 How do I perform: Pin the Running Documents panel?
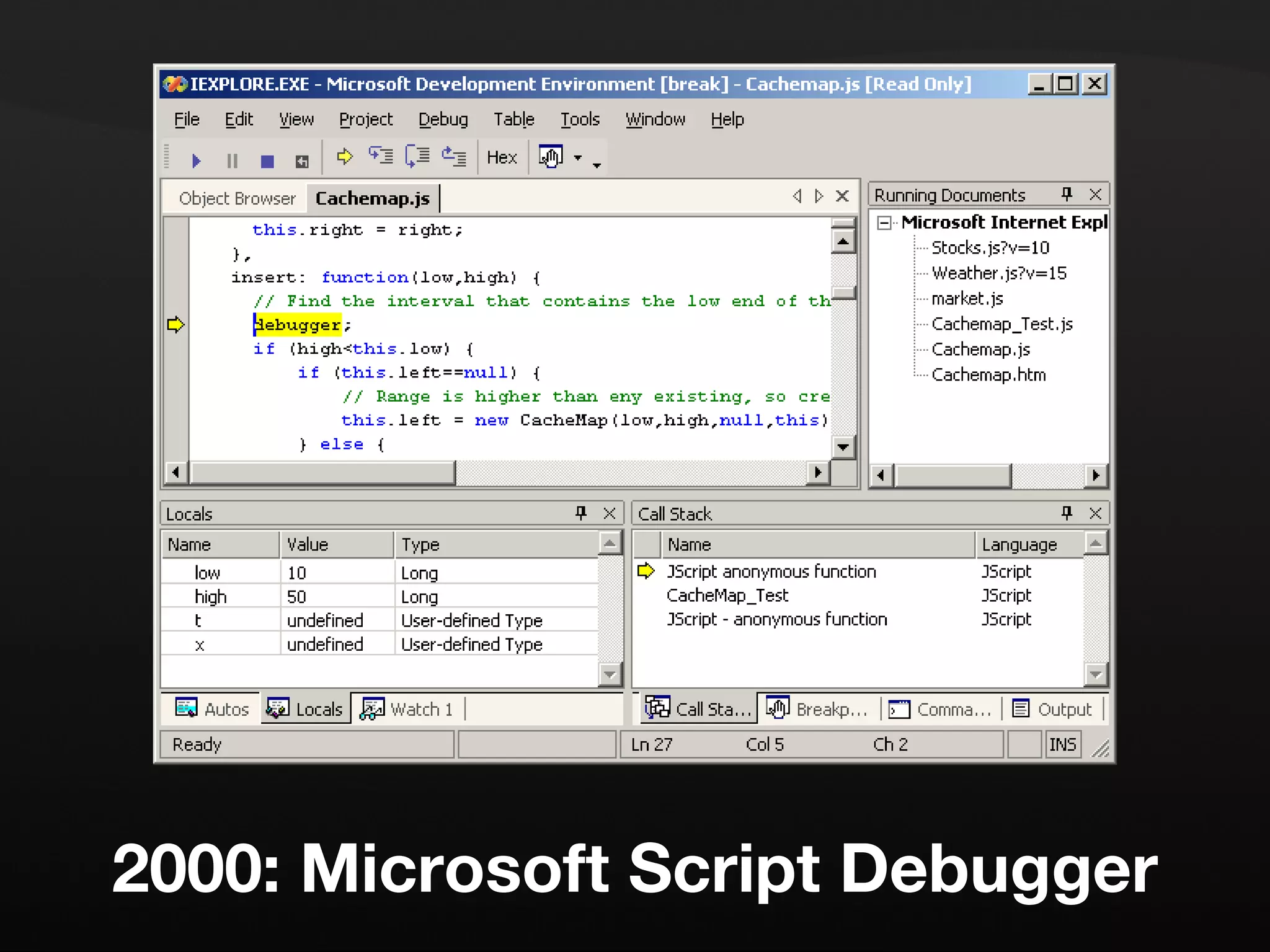pos(1067,195)
